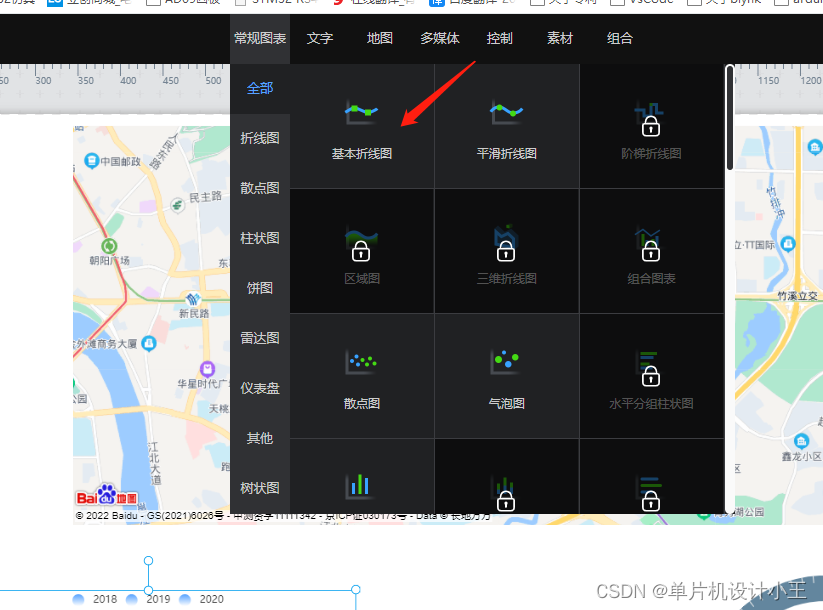Click the 新民路 station icon on map

(x=193, y=299)
